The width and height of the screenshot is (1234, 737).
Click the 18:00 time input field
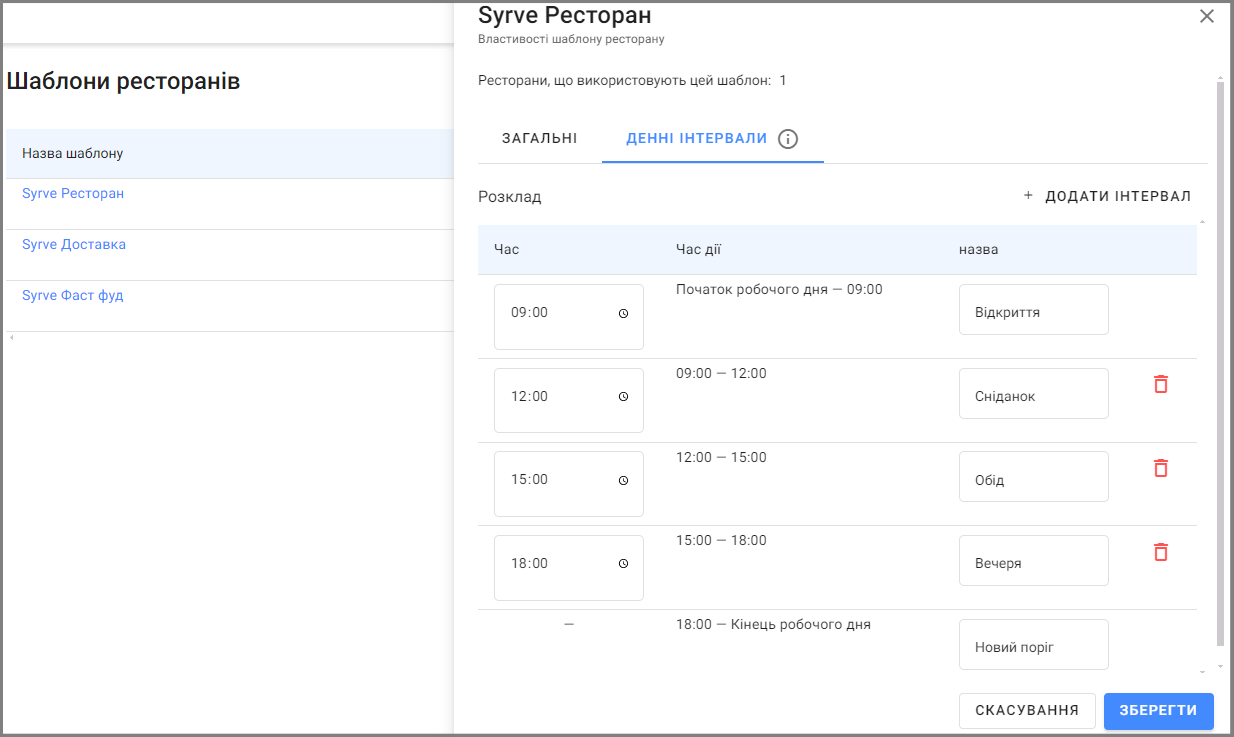tap(569, 568)
